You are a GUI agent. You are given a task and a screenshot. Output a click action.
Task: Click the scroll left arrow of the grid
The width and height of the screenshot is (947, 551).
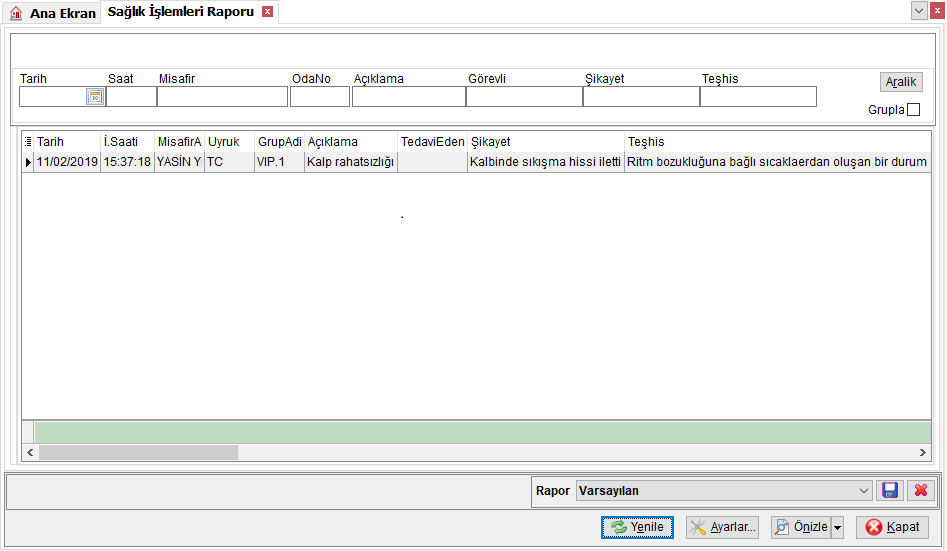30,453
